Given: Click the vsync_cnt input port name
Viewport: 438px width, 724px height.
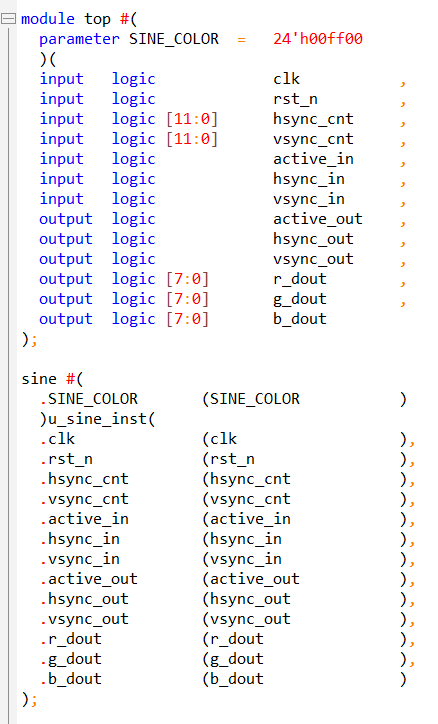Looking at the screenshot, I should tap(313, 139).
